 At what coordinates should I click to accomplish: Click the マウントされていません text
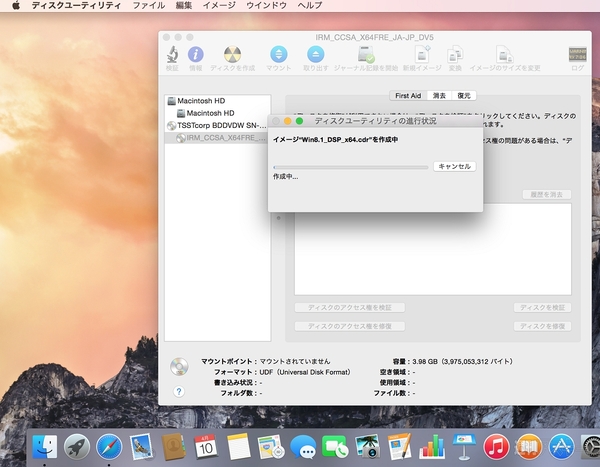click(x=295, y=361)
